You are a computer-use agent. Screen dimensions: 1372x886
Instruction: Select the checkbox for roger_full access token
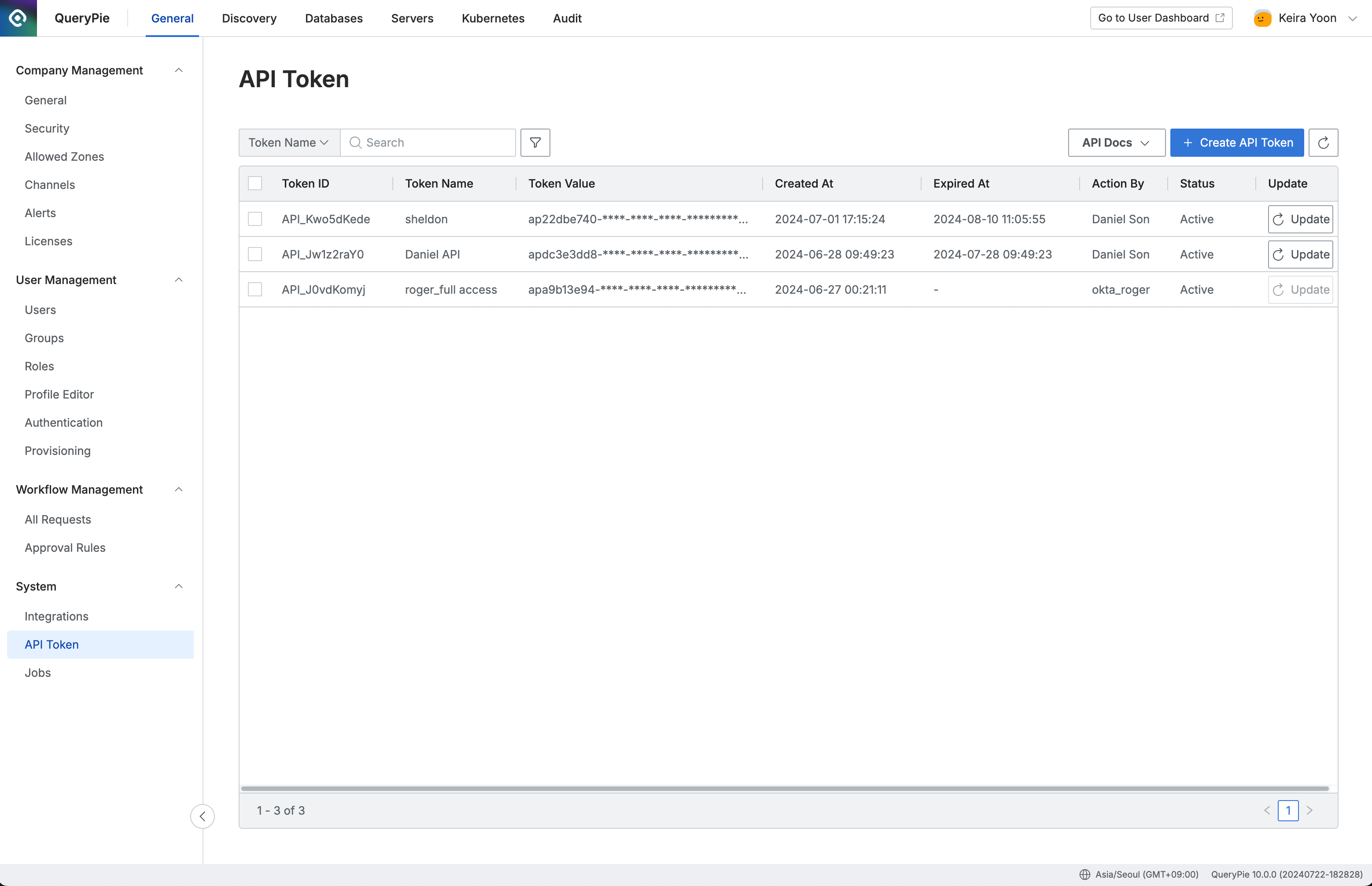click(x=255, y=289)
